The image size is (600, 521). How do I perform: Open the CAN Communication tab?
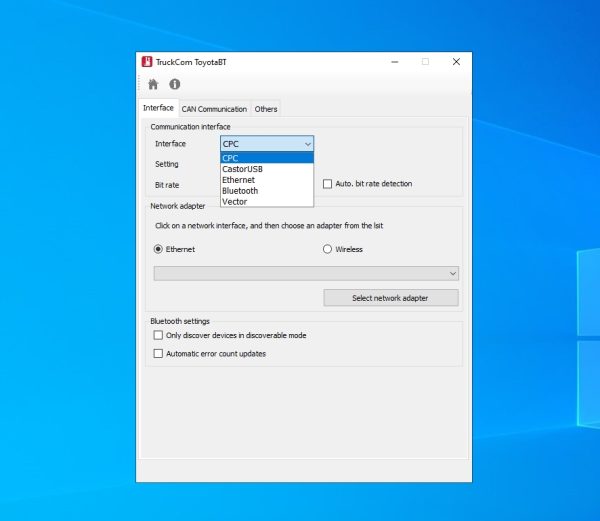point(214,109)
